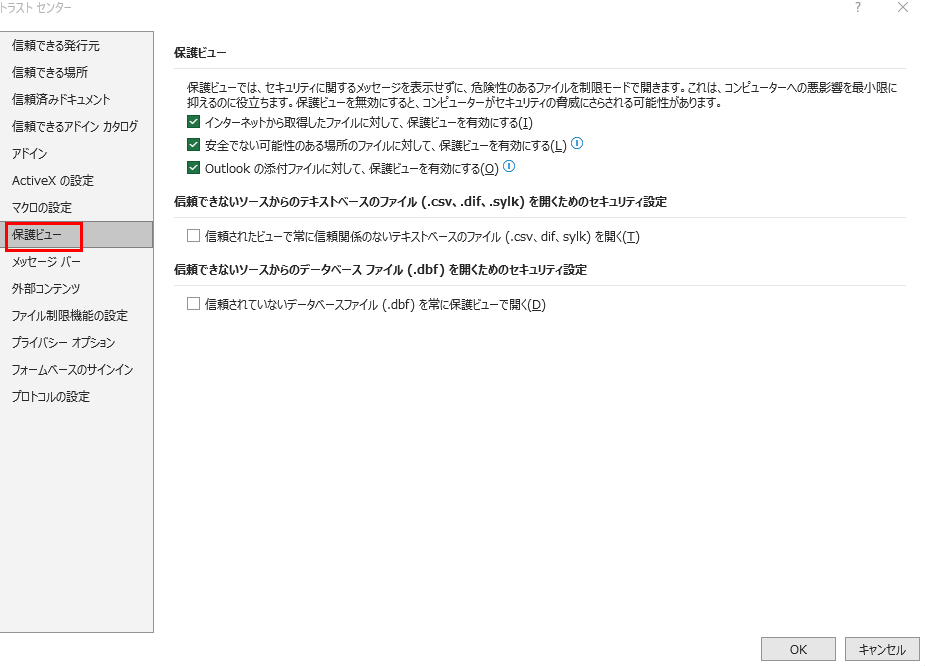This screenshot has height=666, width=925.
Task: Go to 信頼済みドキュメント section
Action: click(61, 99)
